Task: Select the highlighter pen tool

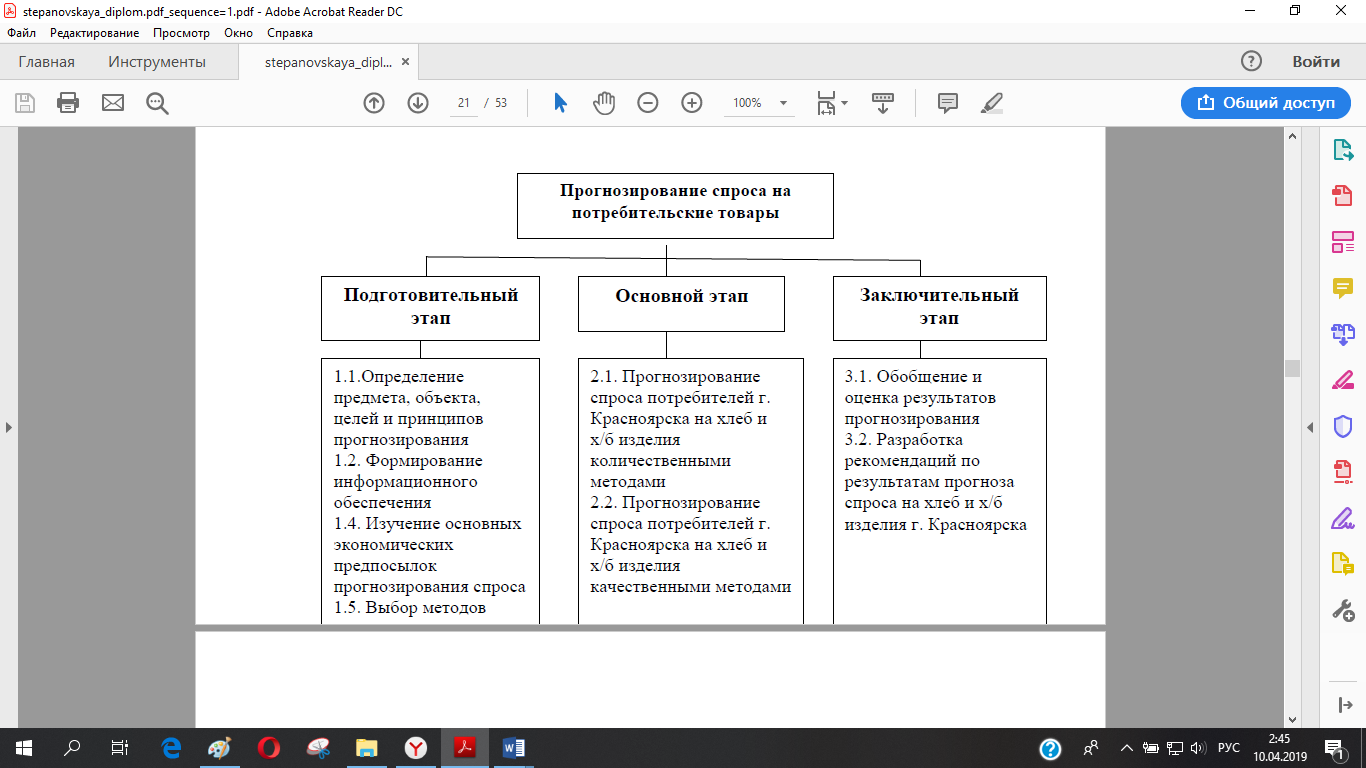Action: [x=992, y=103]
